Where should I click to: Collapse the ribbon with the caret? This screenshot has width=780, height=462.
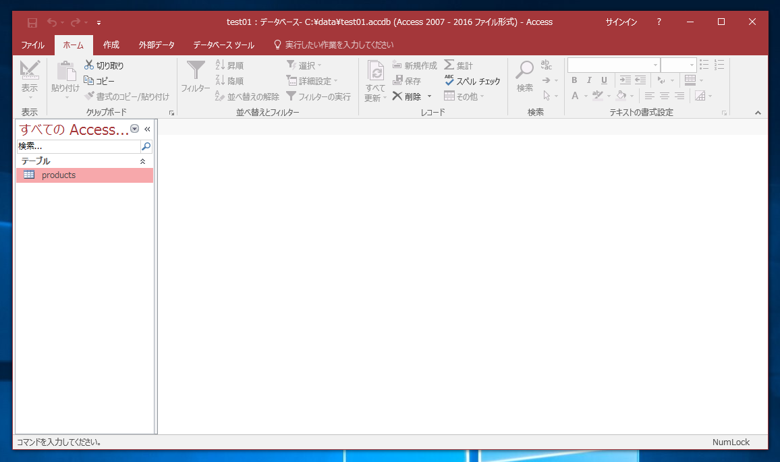758,113
